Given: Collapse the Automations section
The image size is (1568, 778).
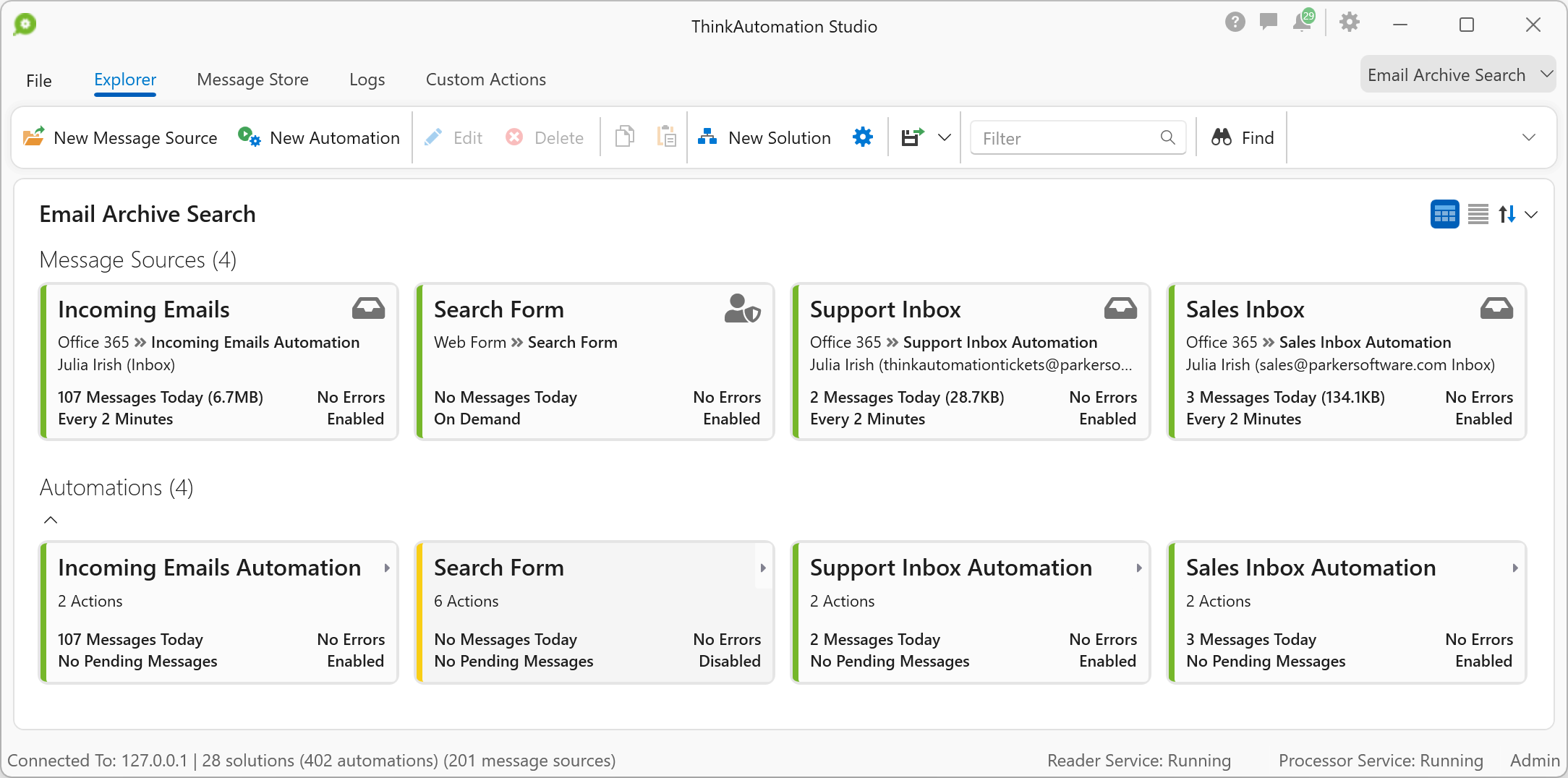Looking at the screenshot, I should pyautogui.click(x=51, y=519).
